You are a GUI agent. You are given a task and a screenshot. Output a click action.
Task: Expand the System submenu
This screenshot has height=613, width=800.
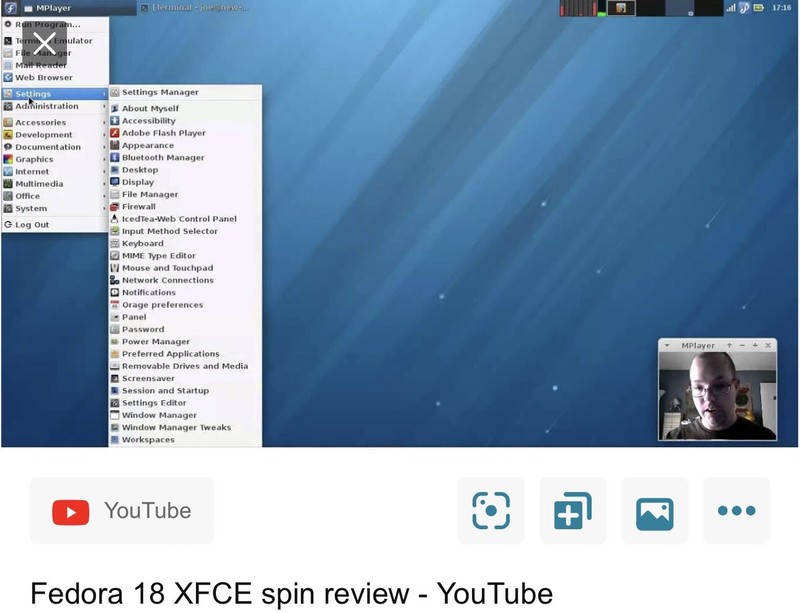(x=55, y=208)
